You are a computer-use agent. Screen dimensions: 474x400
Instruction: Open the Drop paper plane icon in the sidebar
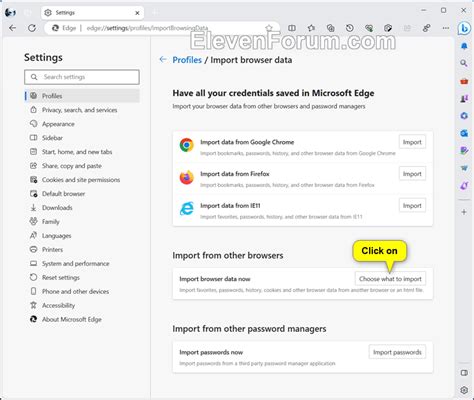coord(464,168)
